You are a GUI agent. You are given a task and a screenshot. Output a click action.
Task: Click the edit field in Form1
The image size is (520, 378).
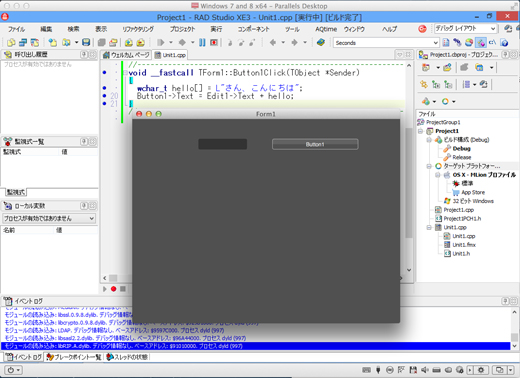[222, 144]
